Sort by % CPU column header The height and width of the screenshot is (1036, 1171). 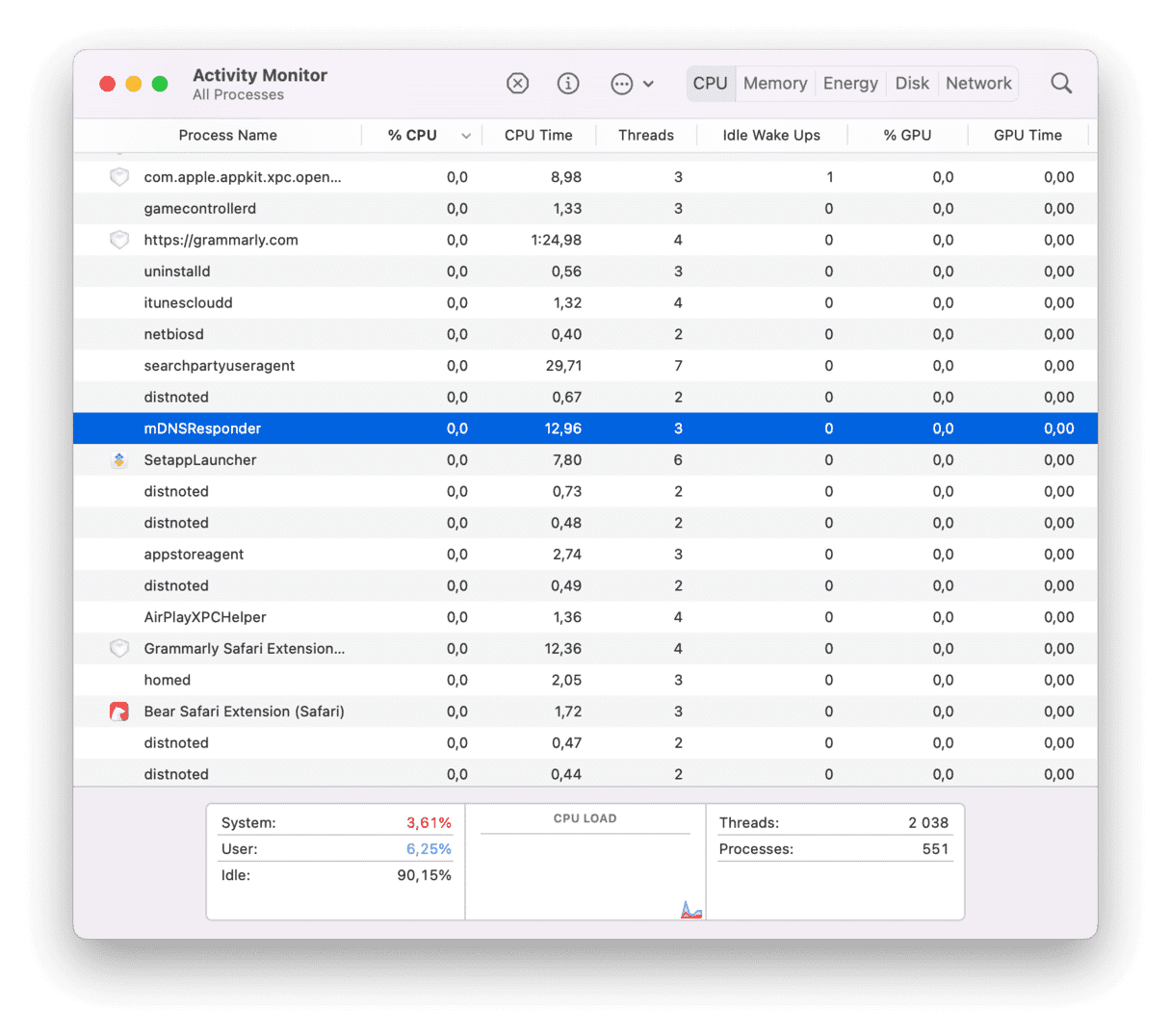(x=412, y=136)
